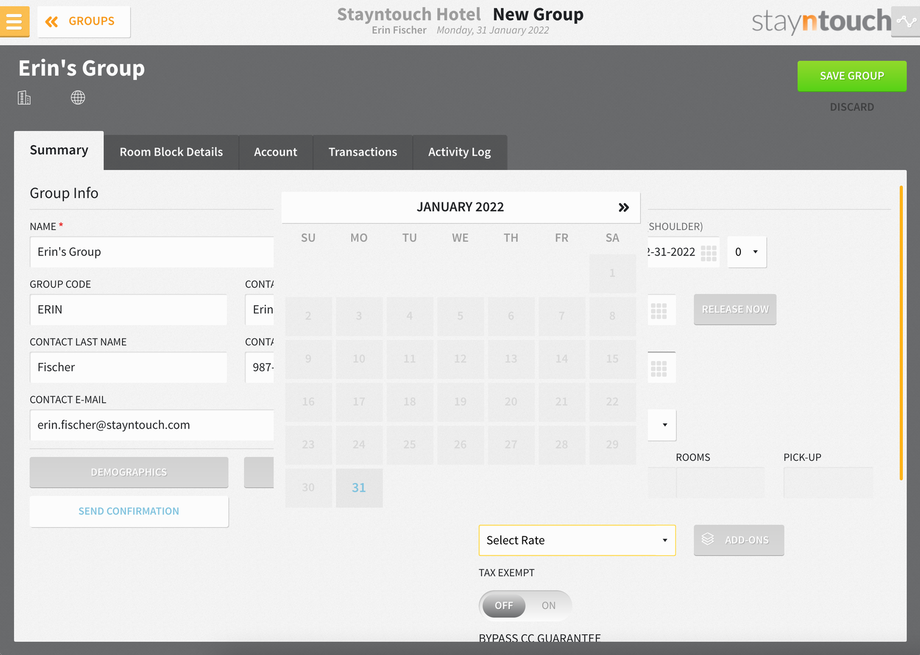Click the Name field with Erin's Group
Screen dimensions: 920x655
click(151, 252)
